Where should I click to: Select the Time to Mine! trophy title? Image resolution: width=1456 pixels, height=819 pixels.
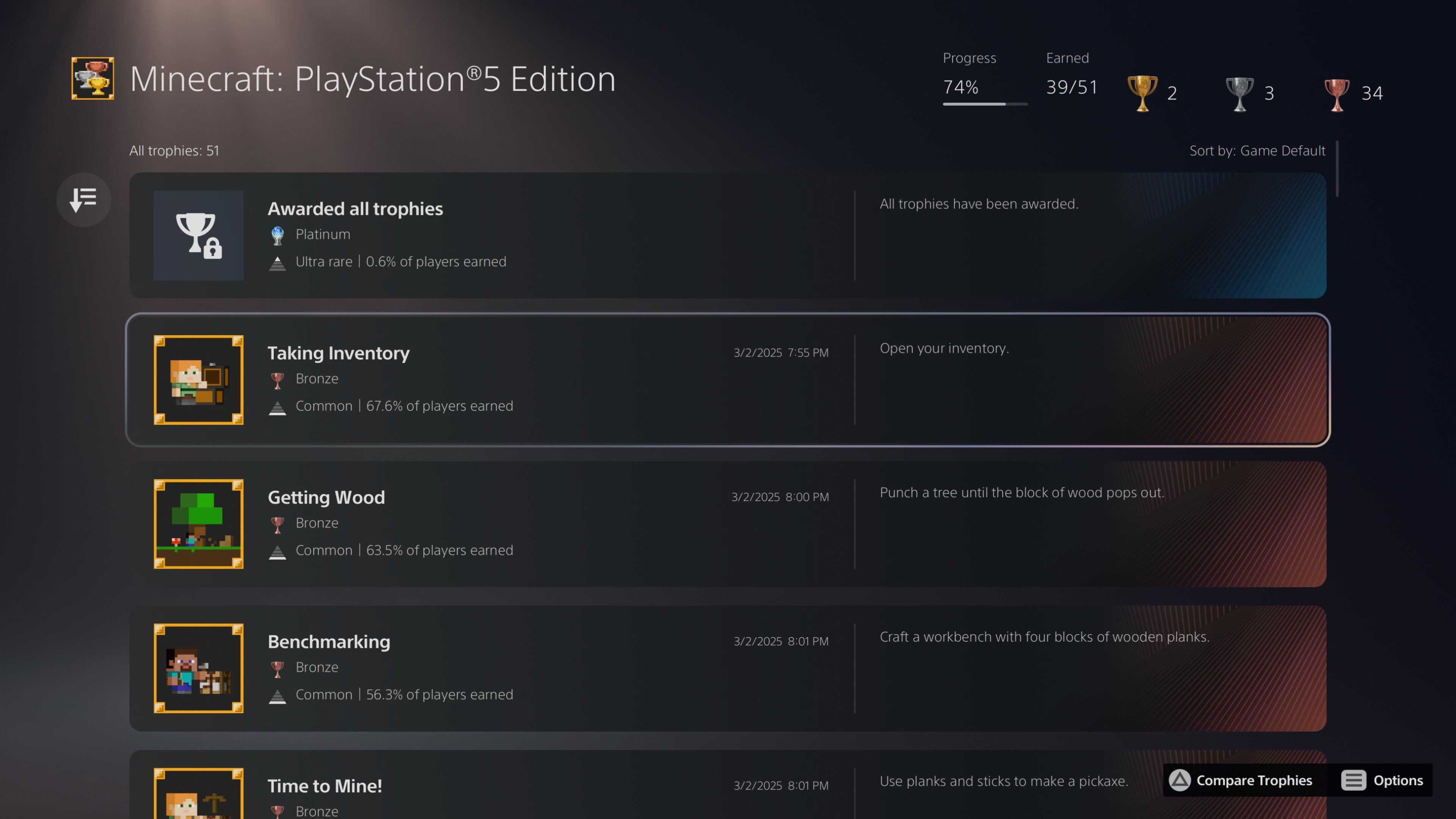(325, 786)
